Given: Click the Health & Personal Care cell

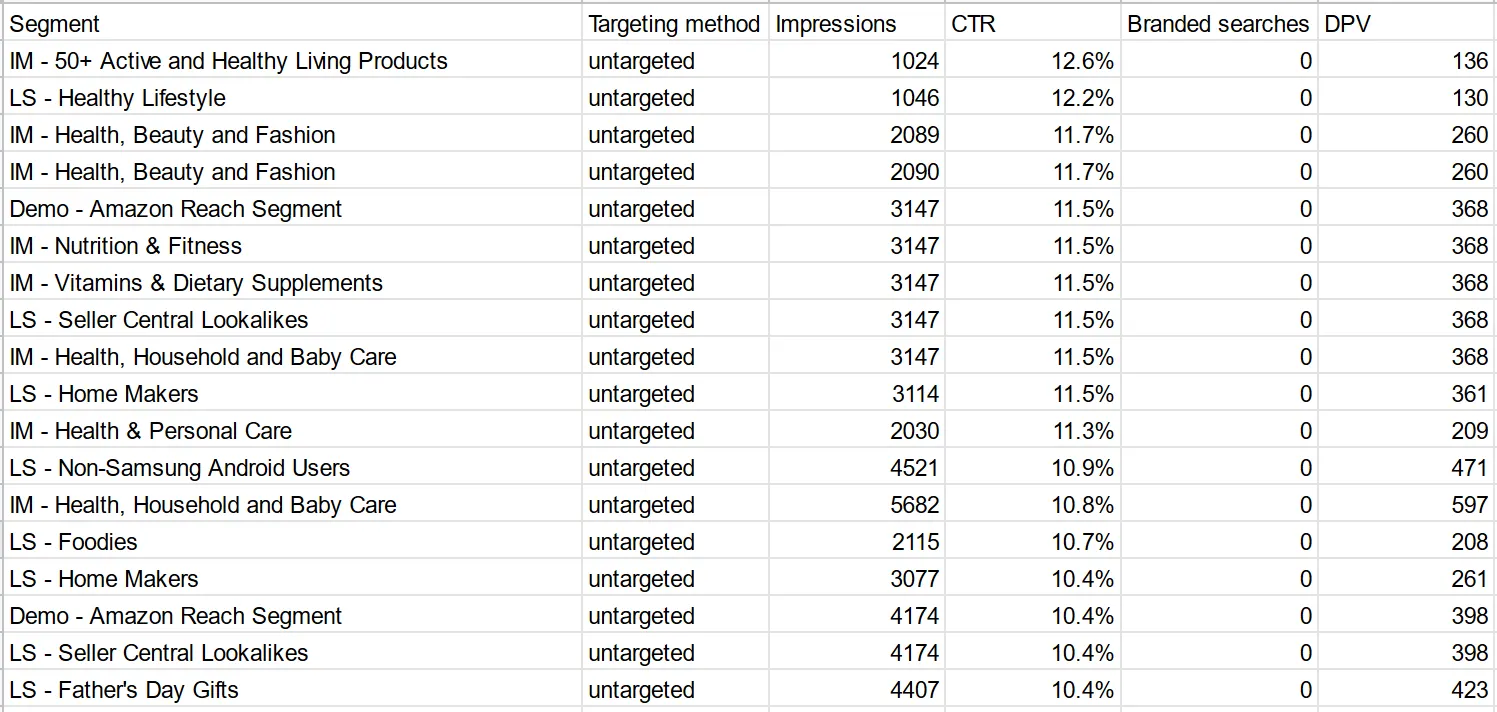Looking at the screenshot, I should coord(292,431).
